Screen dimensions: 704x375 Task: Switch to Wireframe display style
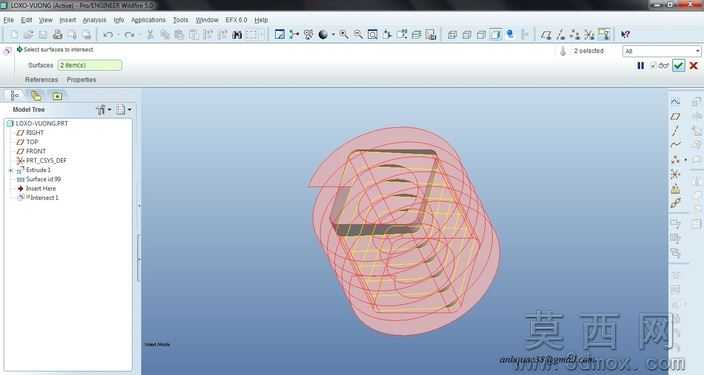tap(452, 35)
